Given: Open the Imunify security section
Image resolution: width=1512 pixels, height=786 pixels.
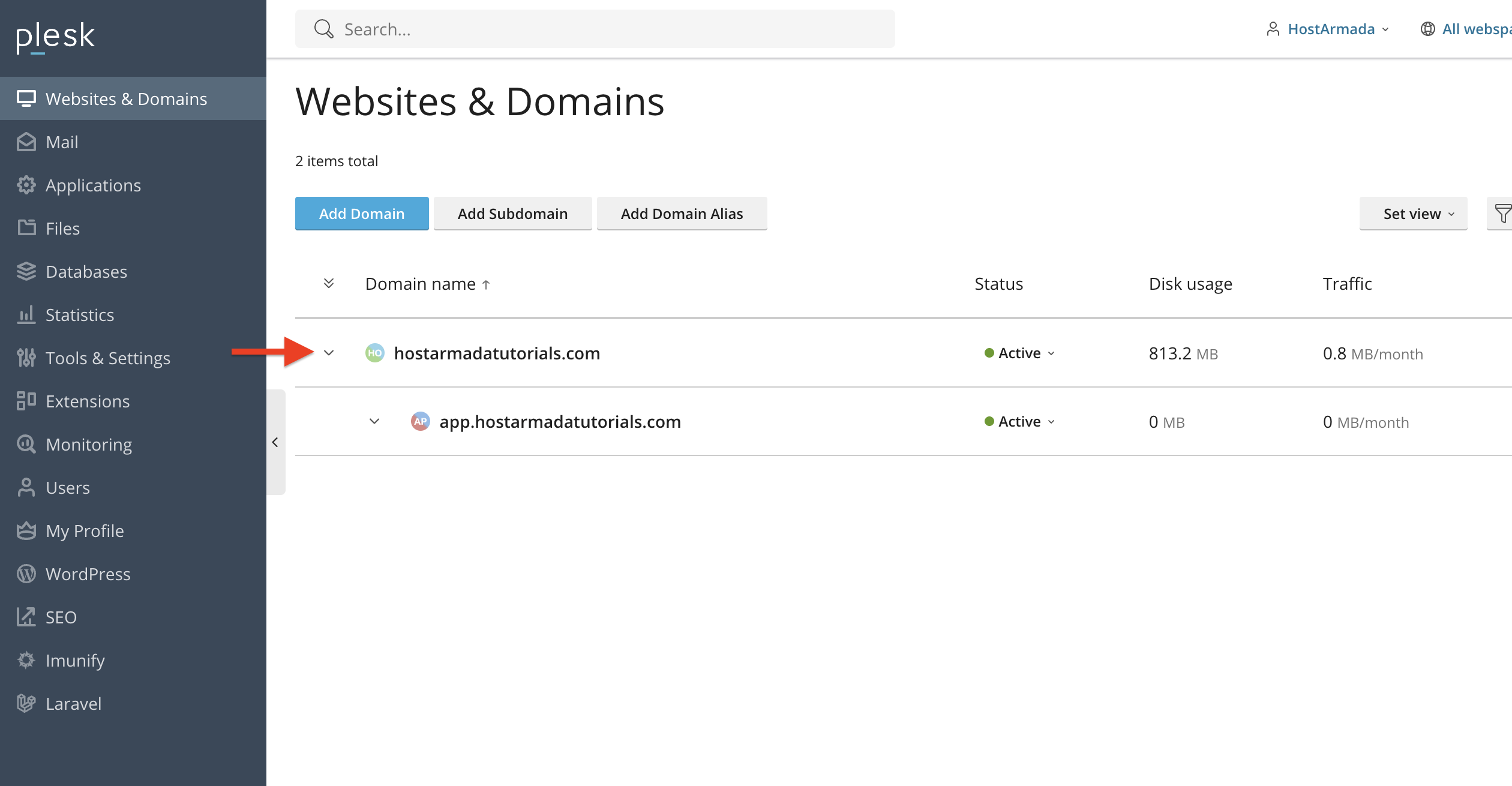Looking at the screenshot, I should pos(74,660).
